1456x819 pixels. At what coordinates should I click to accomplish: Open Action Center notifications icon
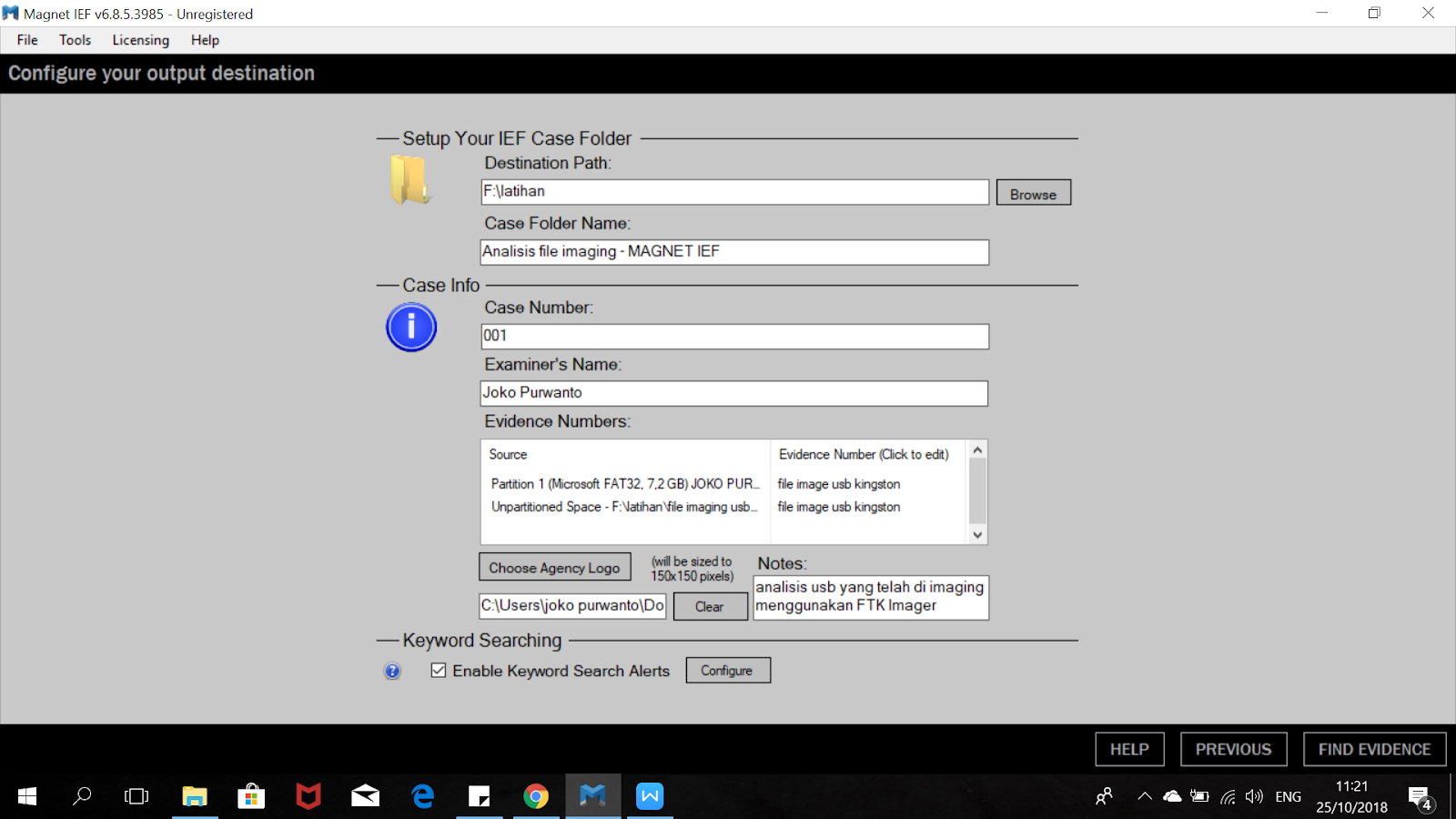(x=1421, y=798)
